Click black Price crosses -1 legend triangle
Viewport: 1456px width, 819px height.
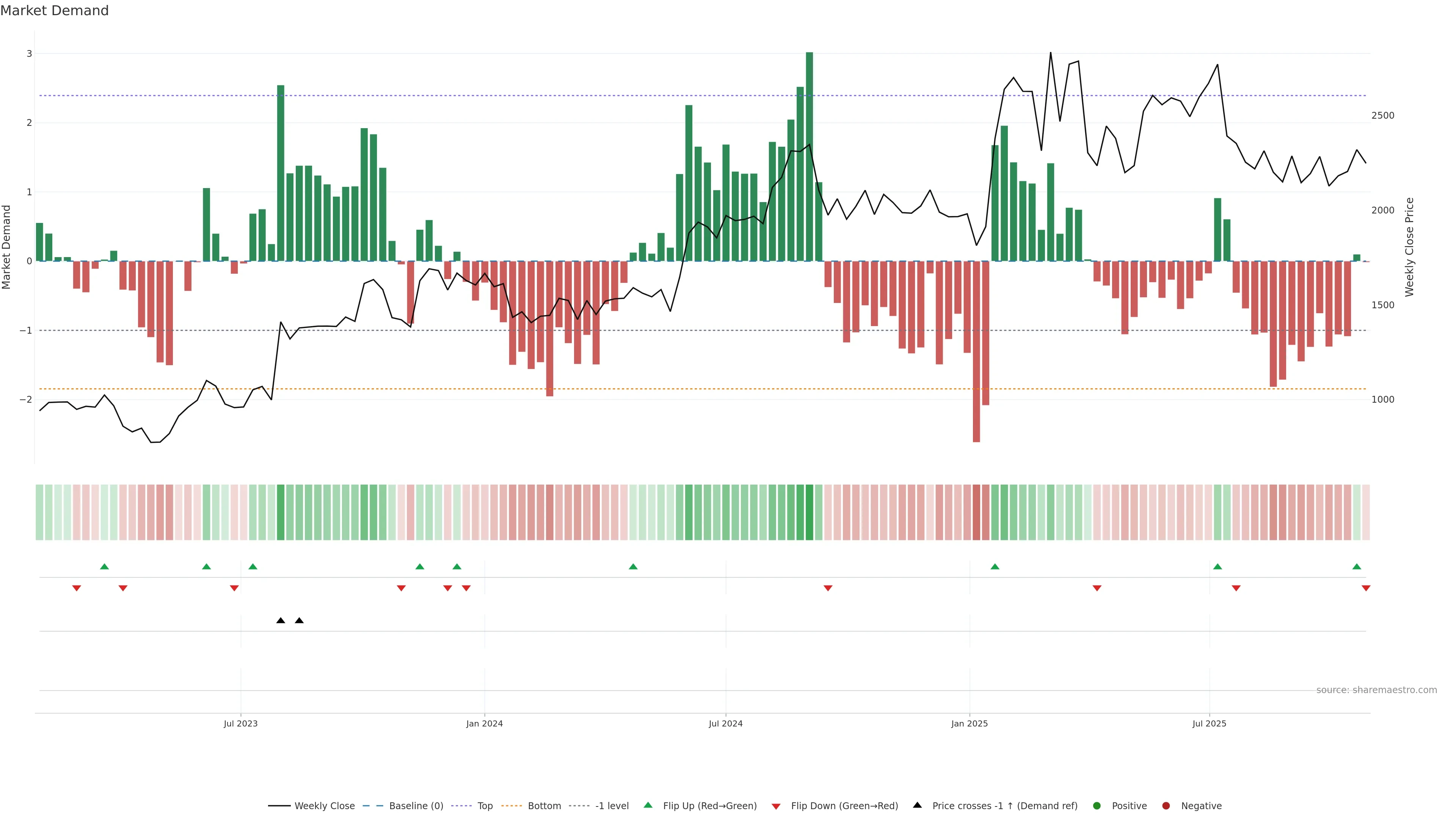pyautogui.click(x=917, y=805)
